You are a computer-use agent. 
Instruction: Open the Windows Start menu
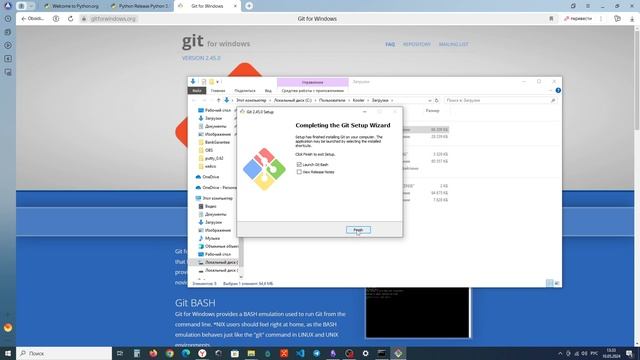coord(8,353)
